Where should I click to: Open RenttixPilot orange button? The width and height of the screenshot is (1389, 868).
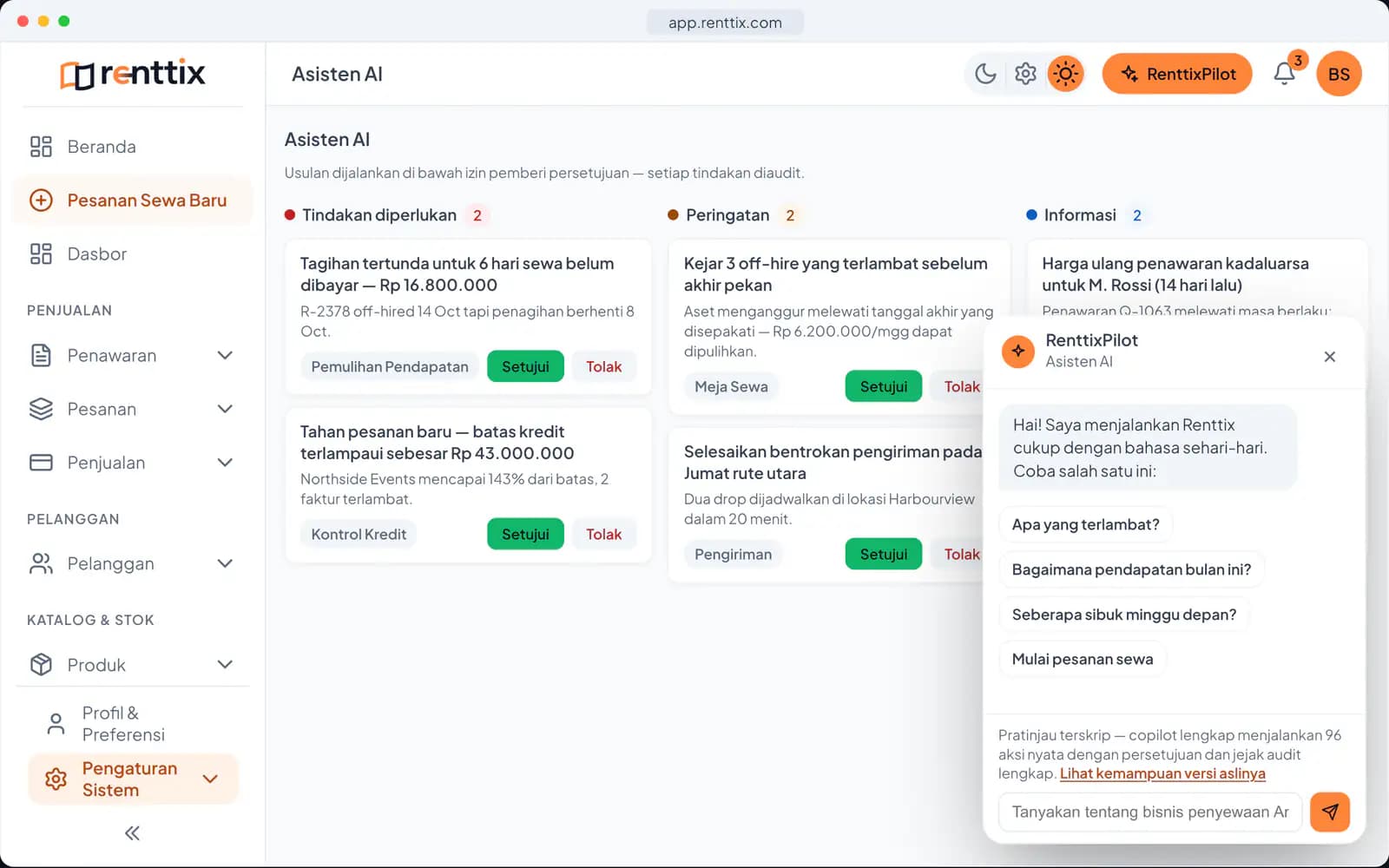pos(1177,74)
